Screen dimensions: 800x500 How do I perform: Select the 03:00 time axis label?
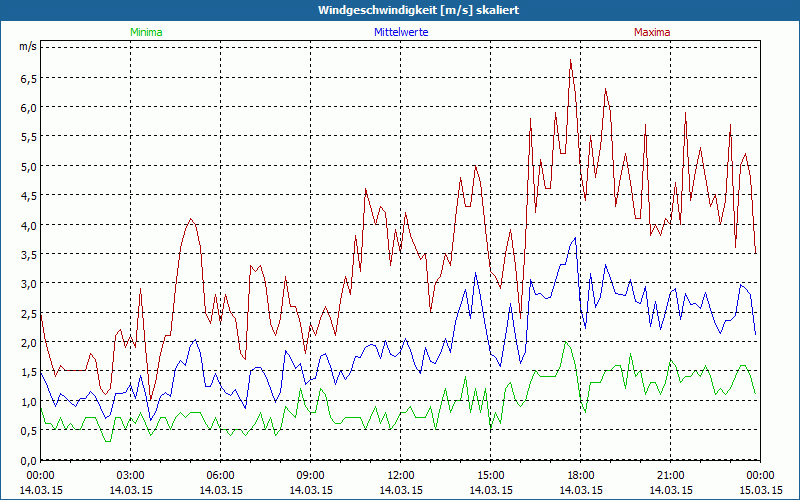coord(131,475)
